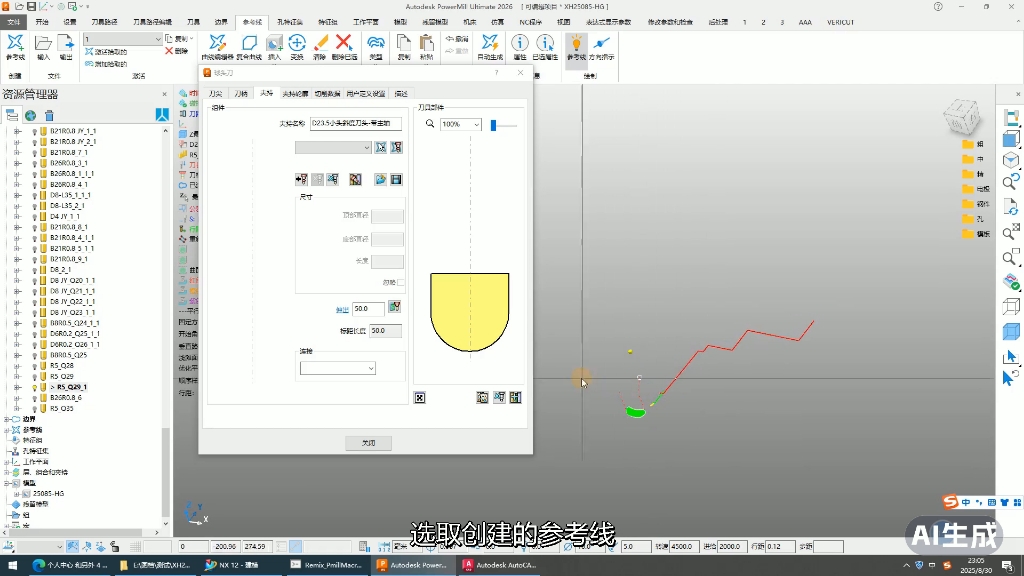
Task: Click the 输入 import folder icon
Action: [43, 43]
